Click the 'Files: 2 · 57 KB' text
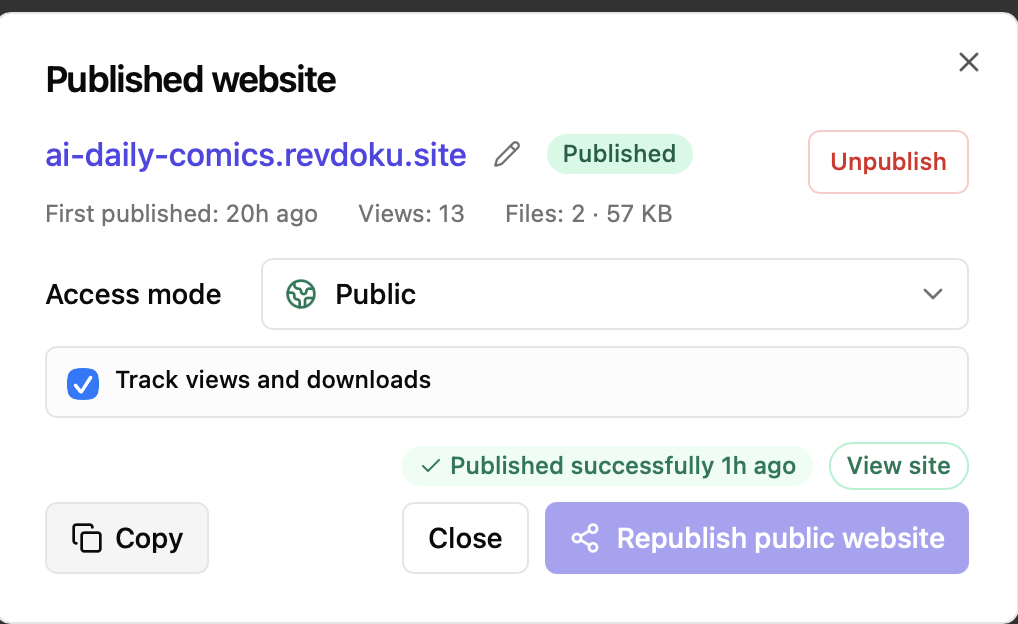This screenshot has width=1018, height=624. point(589,214)
